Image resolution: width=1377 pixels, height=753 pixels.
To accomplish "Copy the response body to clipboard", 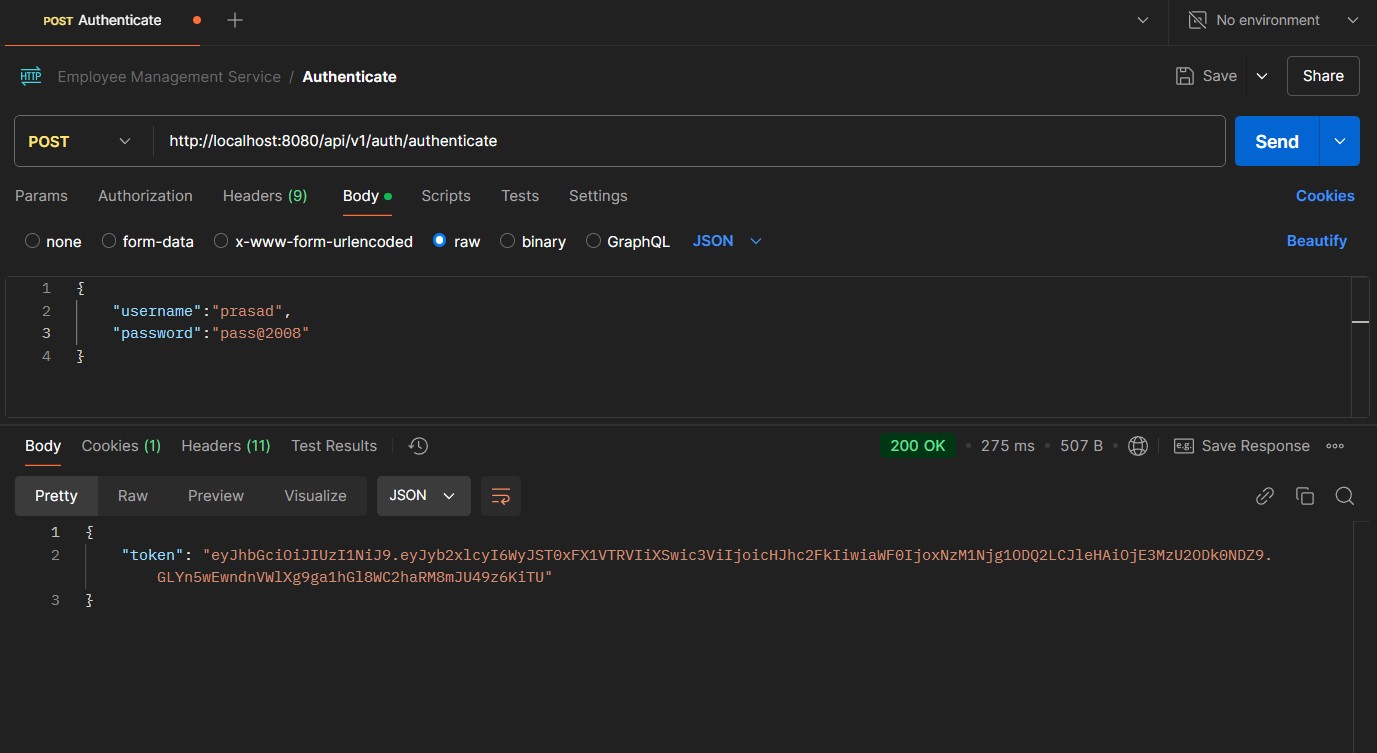I will click(x=1305, y=496).
